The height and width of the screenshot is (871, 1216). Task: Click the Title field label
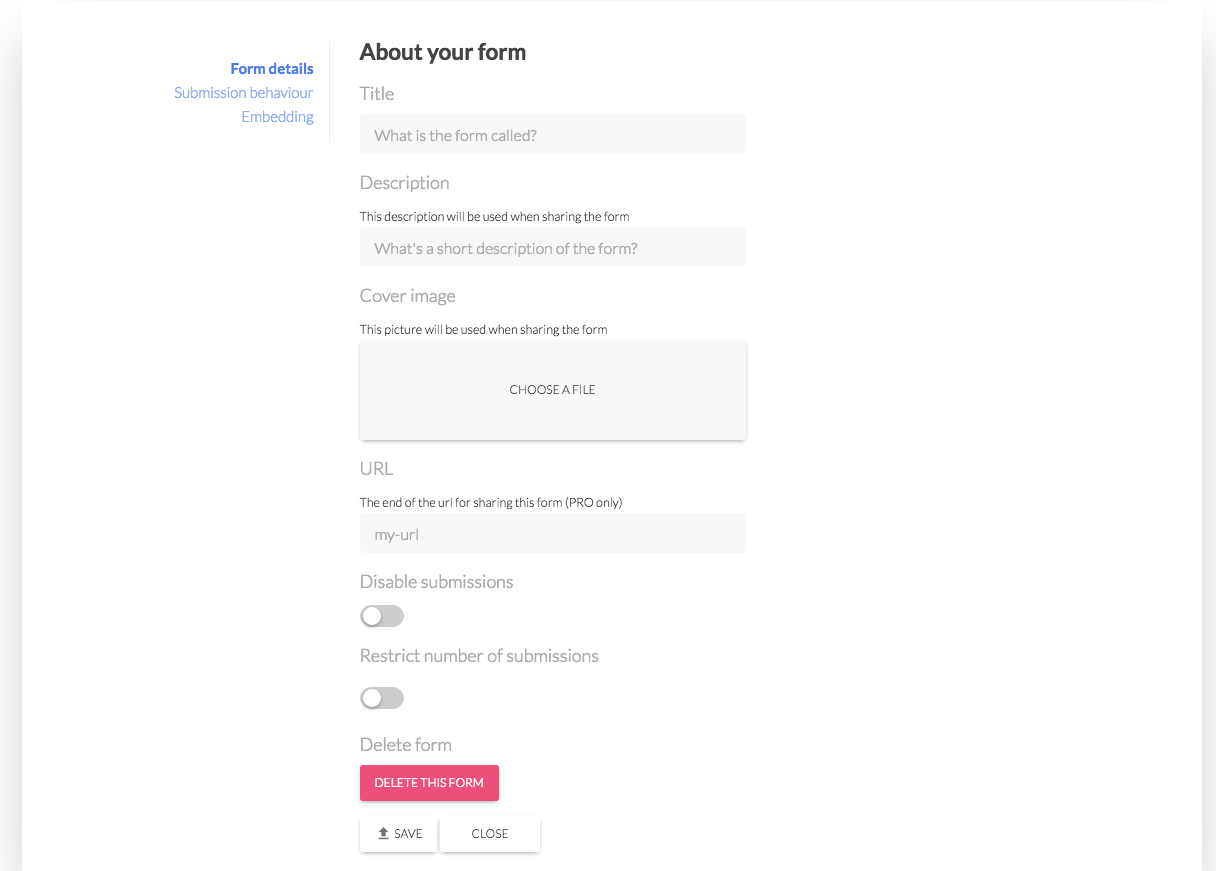tap(377, 94)
